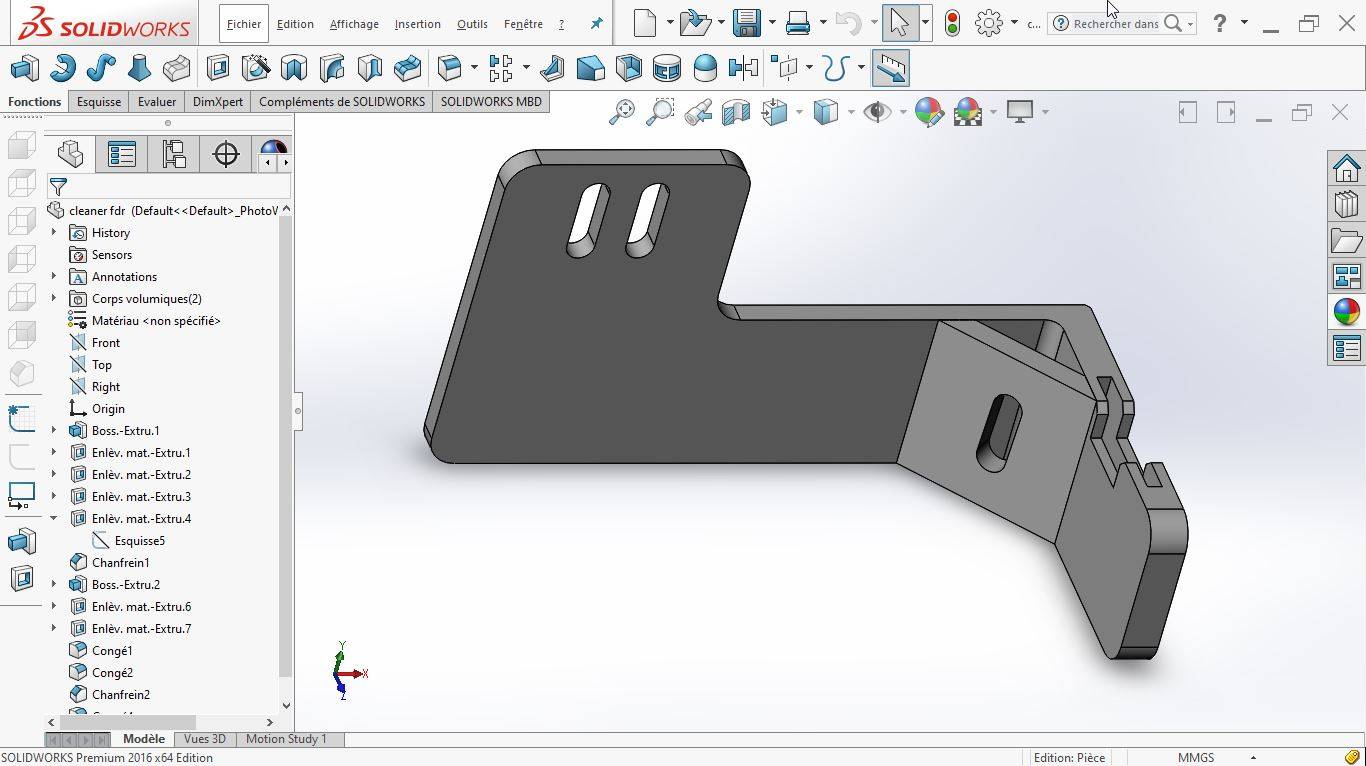Click the Edit Appearance color ball icon
Image resolution: width=1366 pixels, height=766 pixels.
click(x=929, y=112)
